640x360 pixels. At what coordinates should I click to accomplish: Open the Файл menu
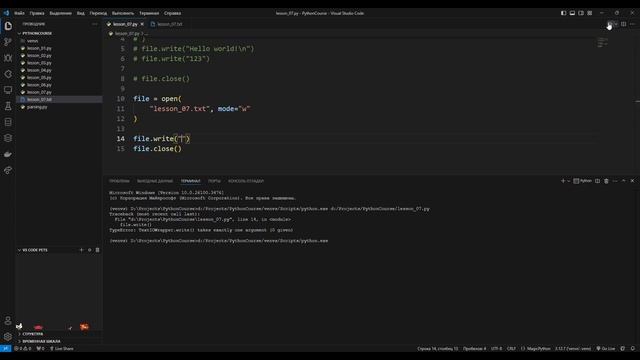[x=19, y=13]
